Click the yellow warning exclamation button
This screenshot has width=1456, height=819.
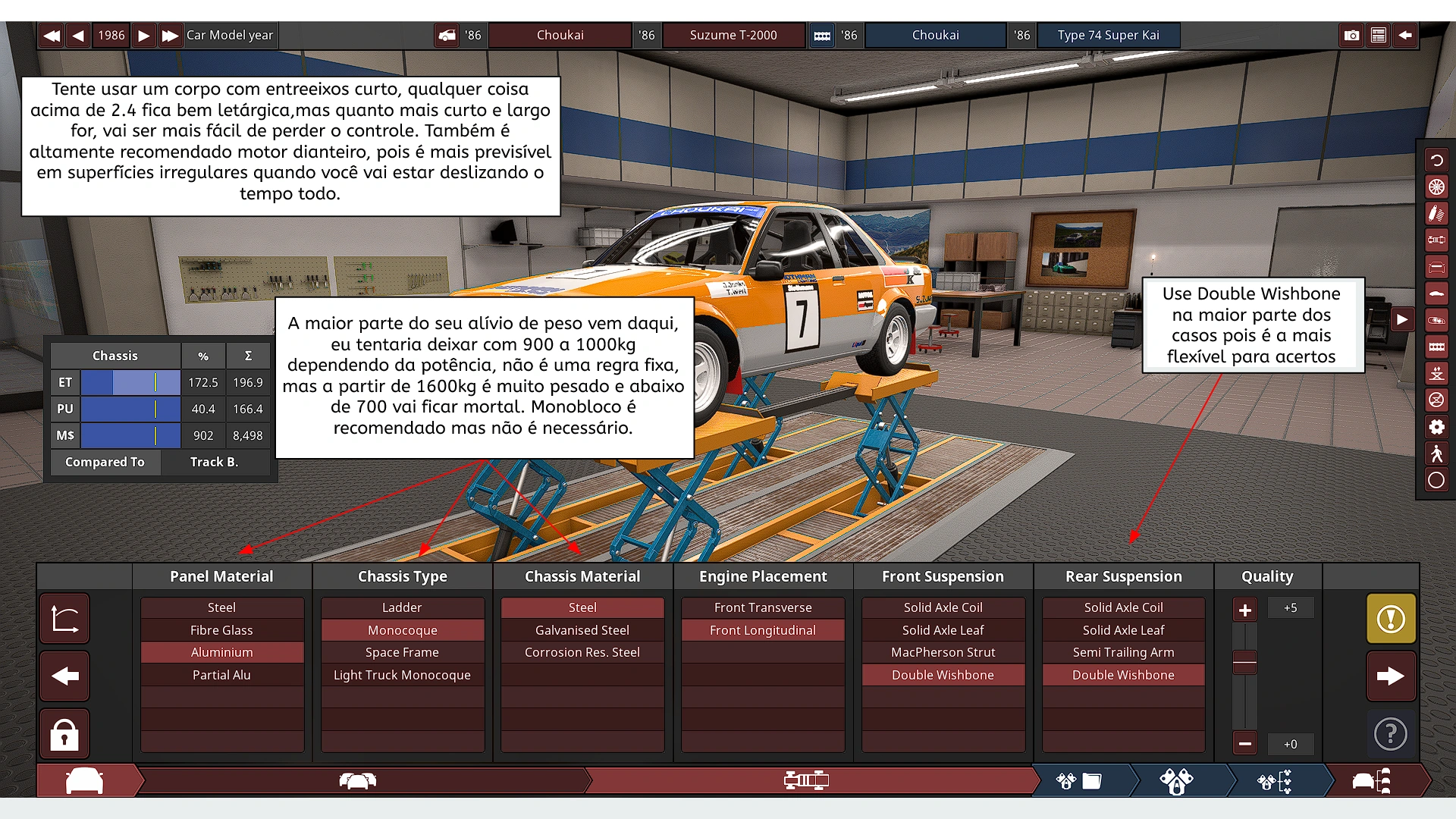pos(1391,619)
